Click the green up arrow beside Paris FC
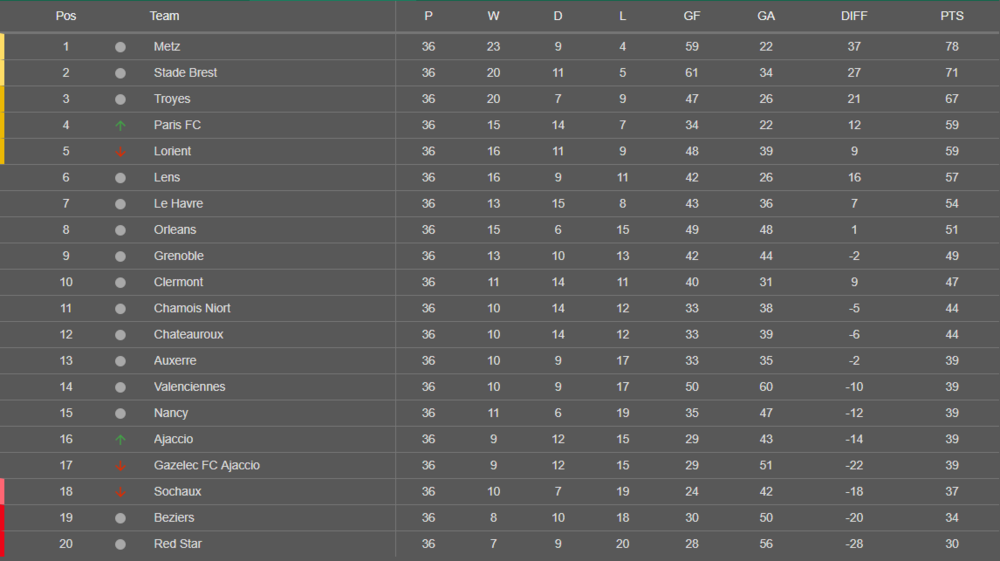 pos(120,126)
